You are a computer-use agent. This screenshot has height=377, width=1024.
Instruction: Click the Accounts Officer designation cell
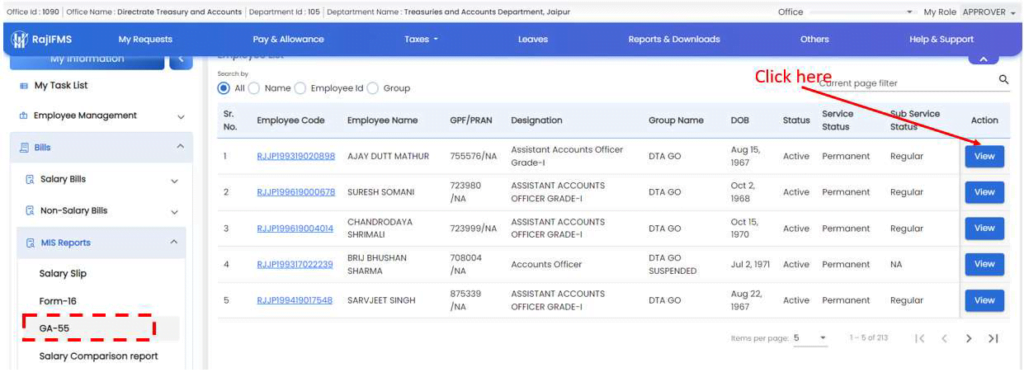coord(546,265)
